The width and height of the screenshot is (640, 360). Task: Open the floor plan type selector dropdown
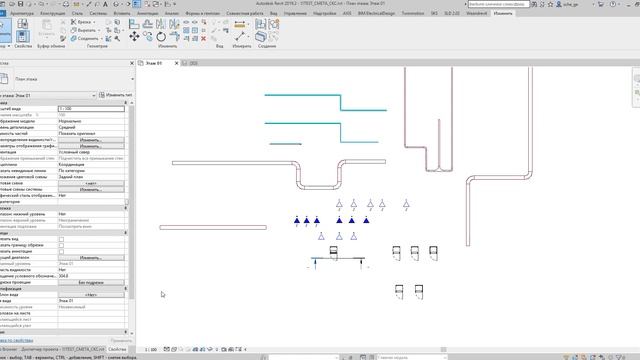132,79
